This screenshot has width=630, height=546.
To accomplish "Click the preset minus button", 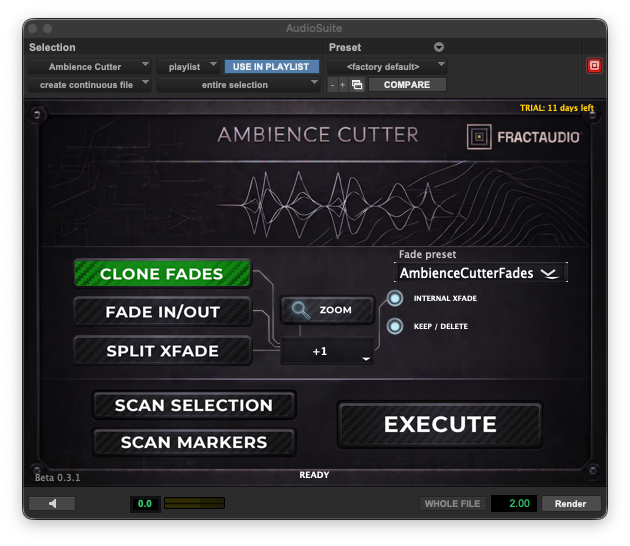I will pos(332,85).
